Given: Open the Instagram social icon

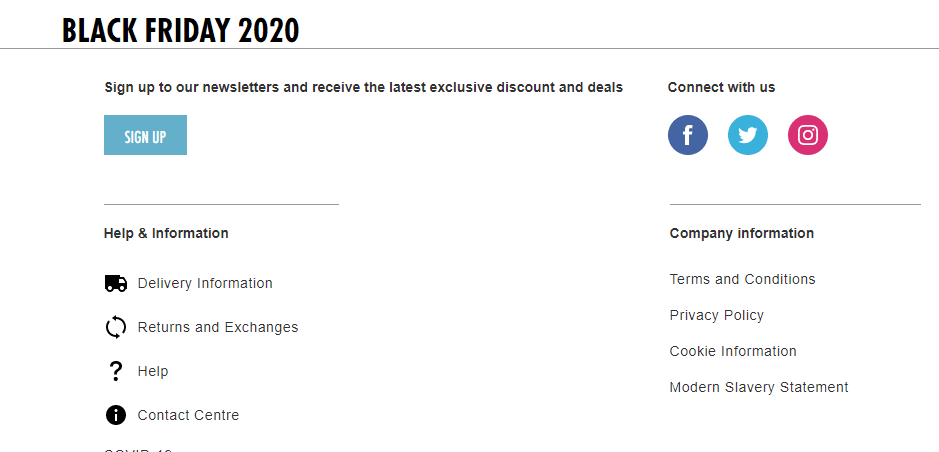Looking at the screenshot, I should 807,135.
